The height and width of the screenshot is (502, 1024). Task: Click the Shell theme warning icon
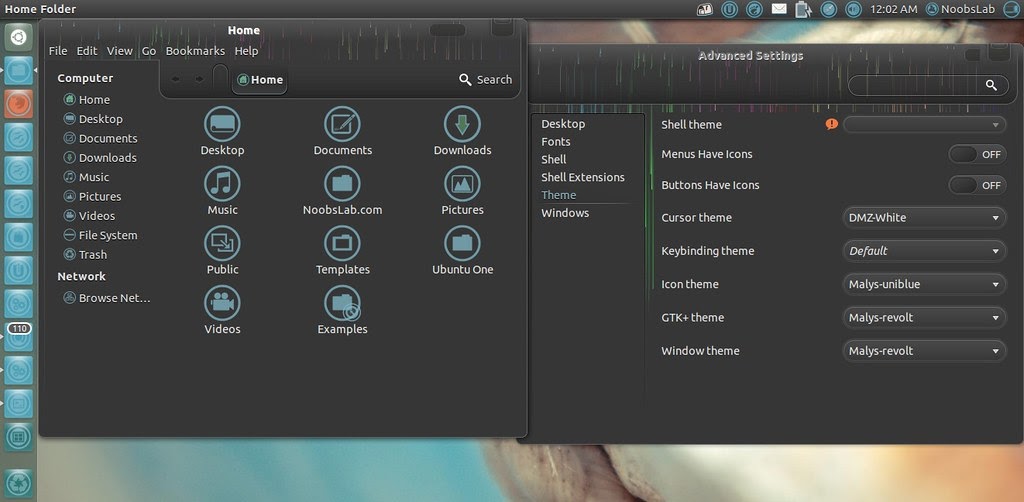pos(831,124)
